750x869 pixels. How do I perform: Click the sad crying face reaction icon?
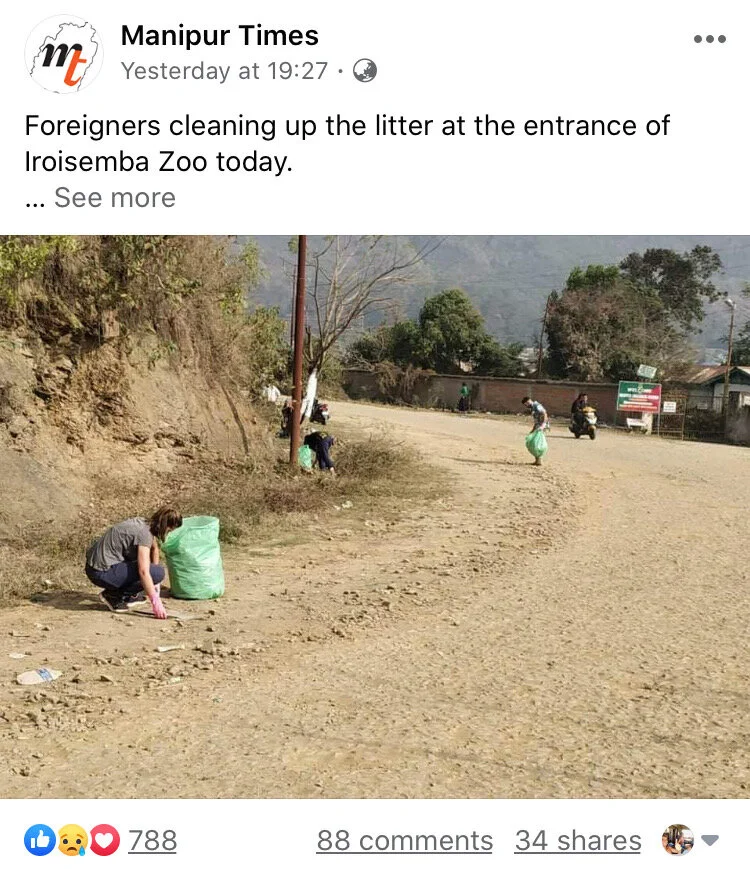[72, 840]
